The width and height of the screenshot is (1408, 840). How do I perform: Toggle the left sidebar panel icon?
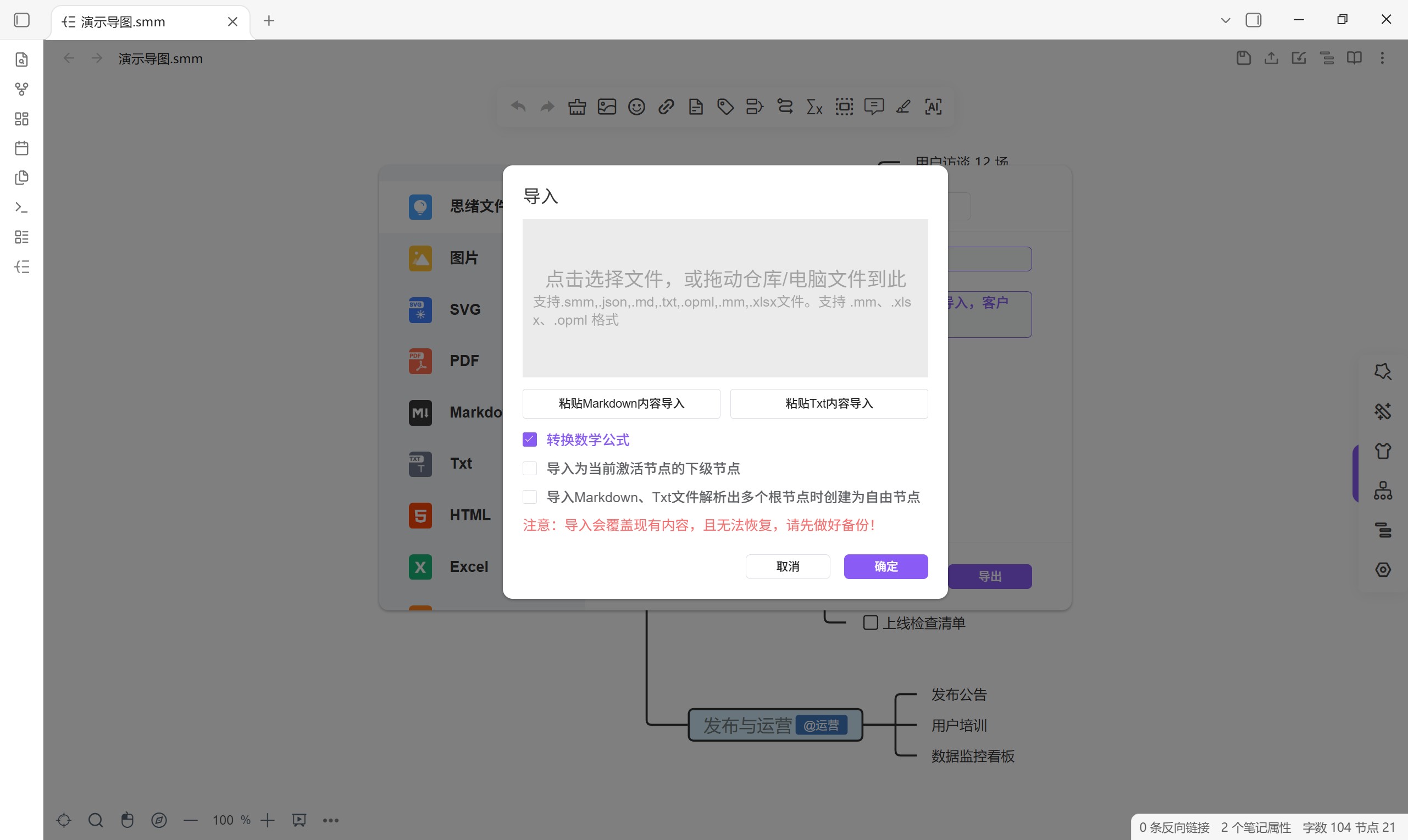(21, 20)
